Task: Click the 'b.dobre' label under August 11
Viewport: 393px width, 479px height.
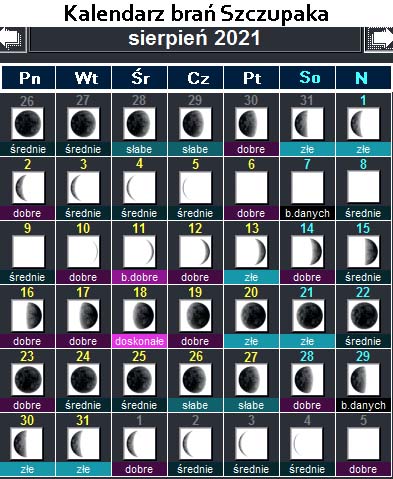Action: [x=139, y=277]
